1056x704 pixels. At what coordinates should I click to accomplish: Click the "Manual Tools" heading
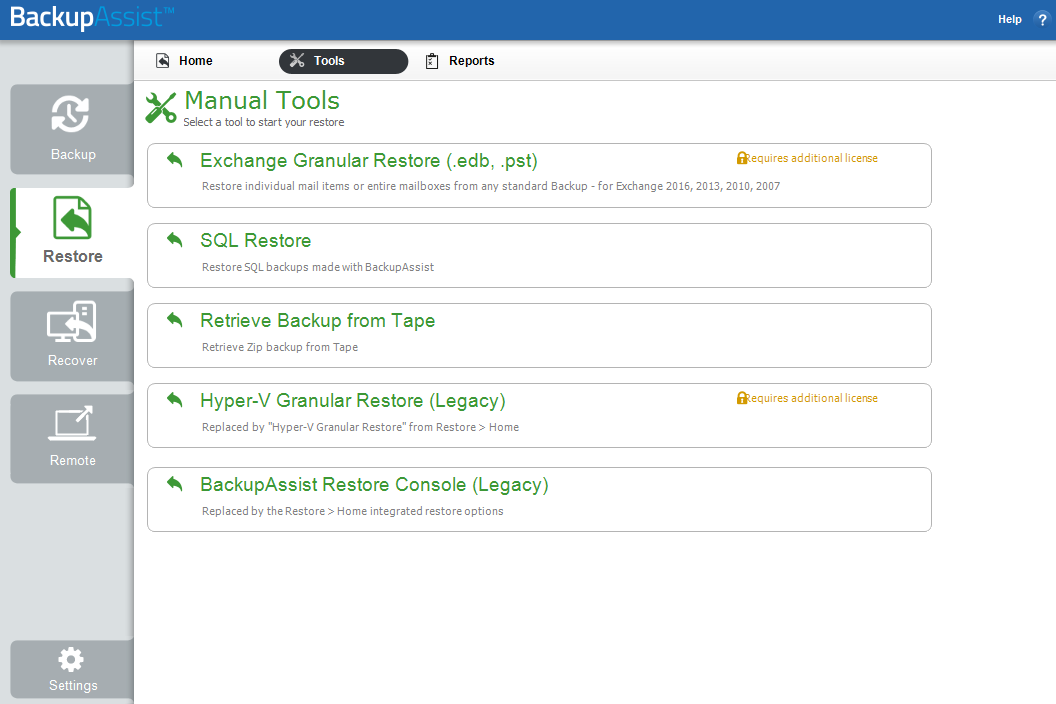[x=262, y=101]
